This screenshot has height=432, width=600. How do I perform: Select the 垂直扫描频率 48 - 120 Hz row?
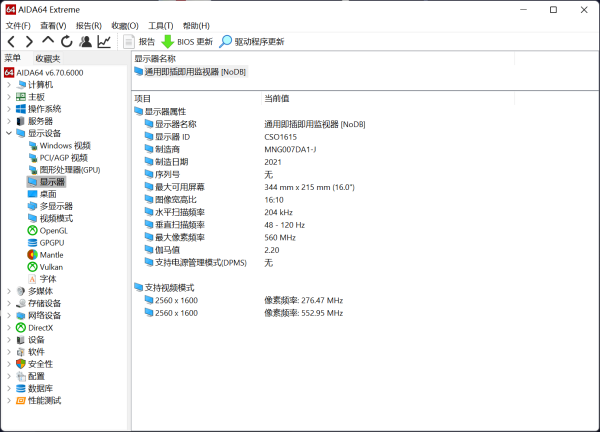click(x=225, y=225)
